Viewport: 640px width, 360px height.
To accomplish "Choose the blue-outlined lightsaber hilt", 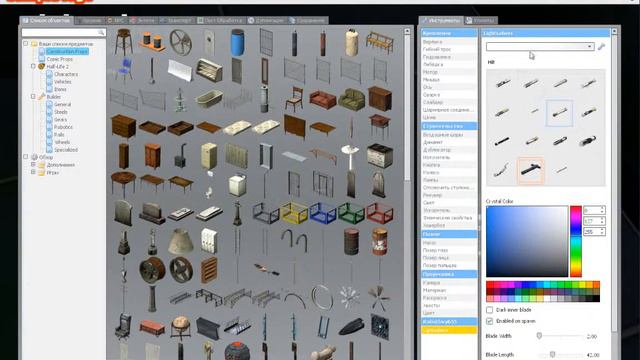I will coord(559,113).
